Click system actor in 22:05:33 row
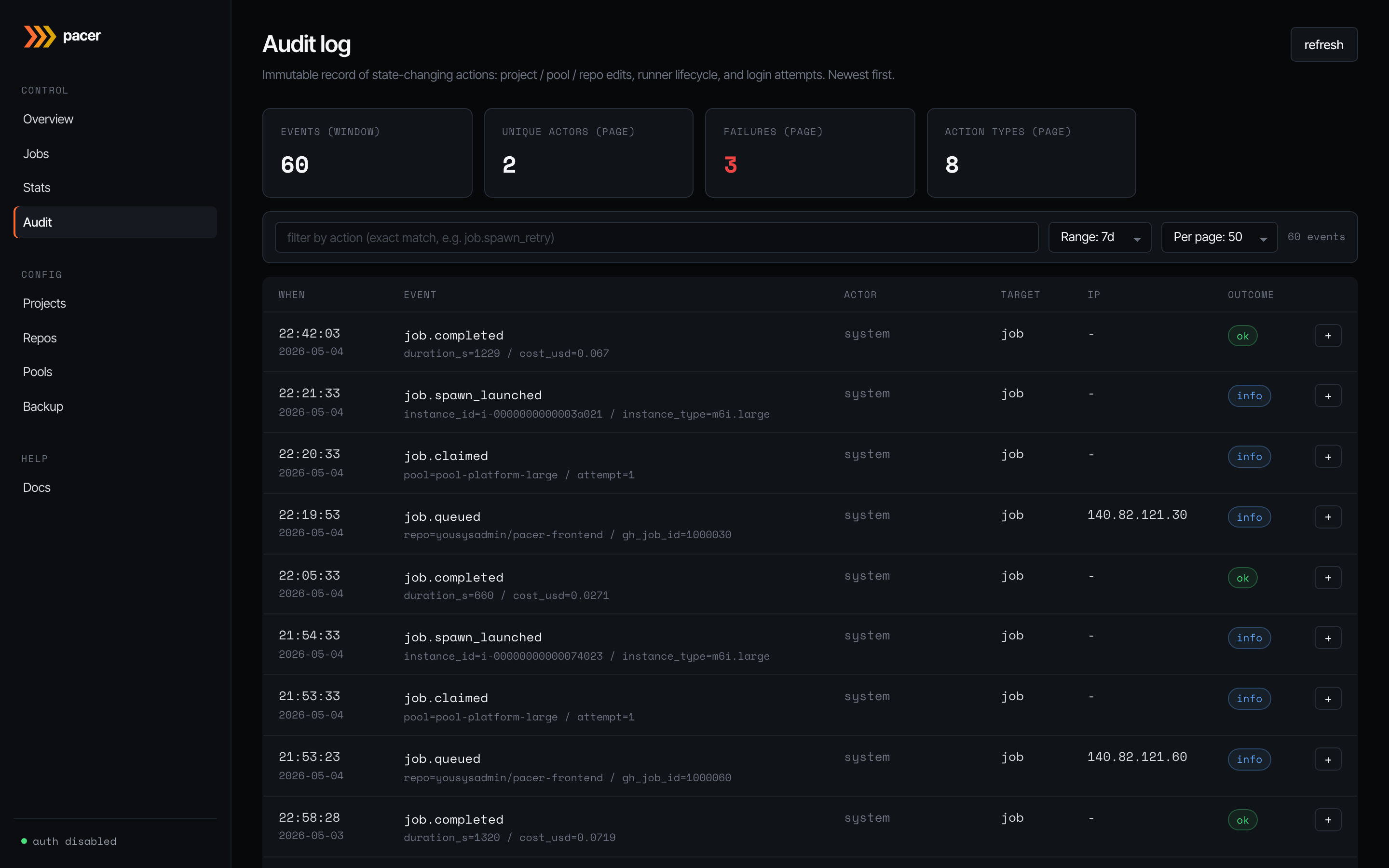Viewport: 1389px width, 868px height. click(867, 576)
